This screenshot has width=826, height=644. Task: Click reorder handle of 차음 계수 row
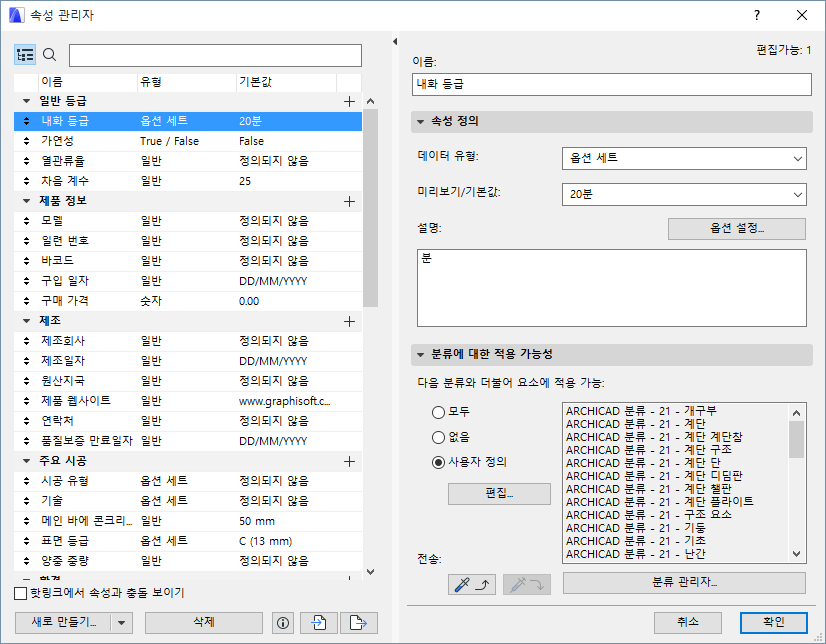pyautogui.click(x=26, y=181)
